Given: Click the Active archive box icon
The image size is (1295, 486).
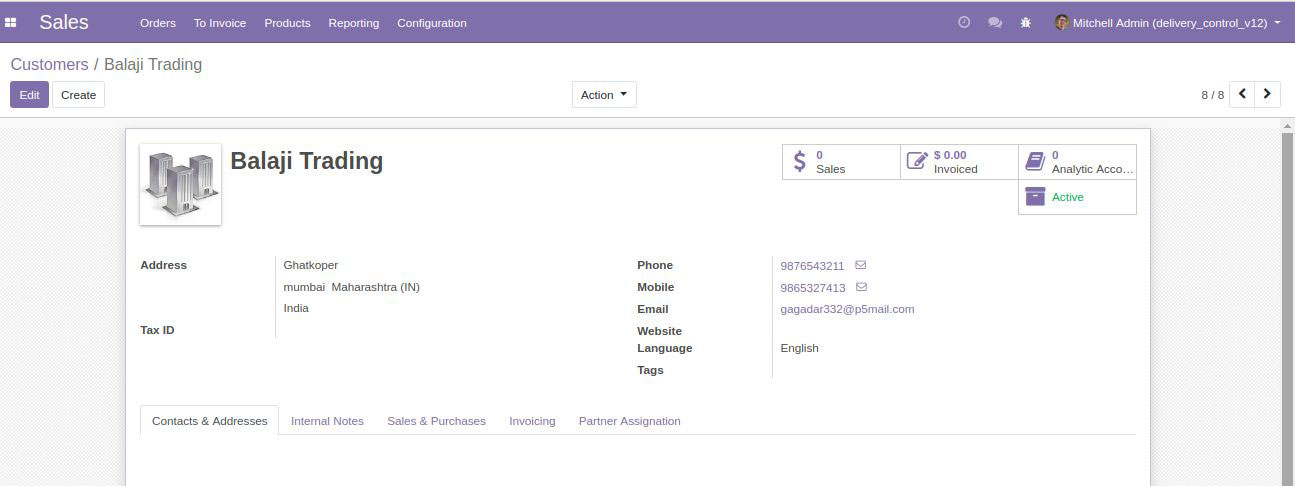Looking at the screenshot, I should (x=1035, y=196).
